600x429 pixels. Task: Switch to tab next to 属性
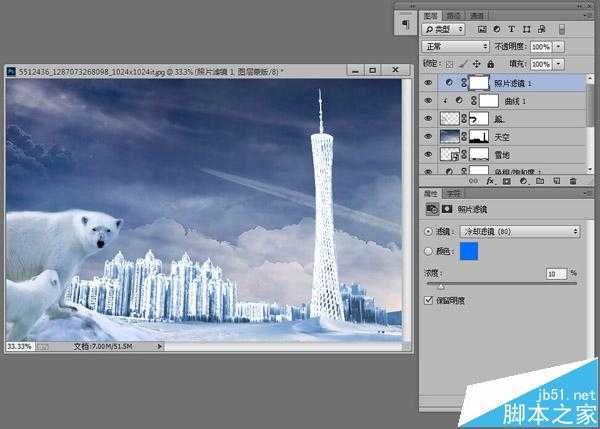click(x=454, y=194)
